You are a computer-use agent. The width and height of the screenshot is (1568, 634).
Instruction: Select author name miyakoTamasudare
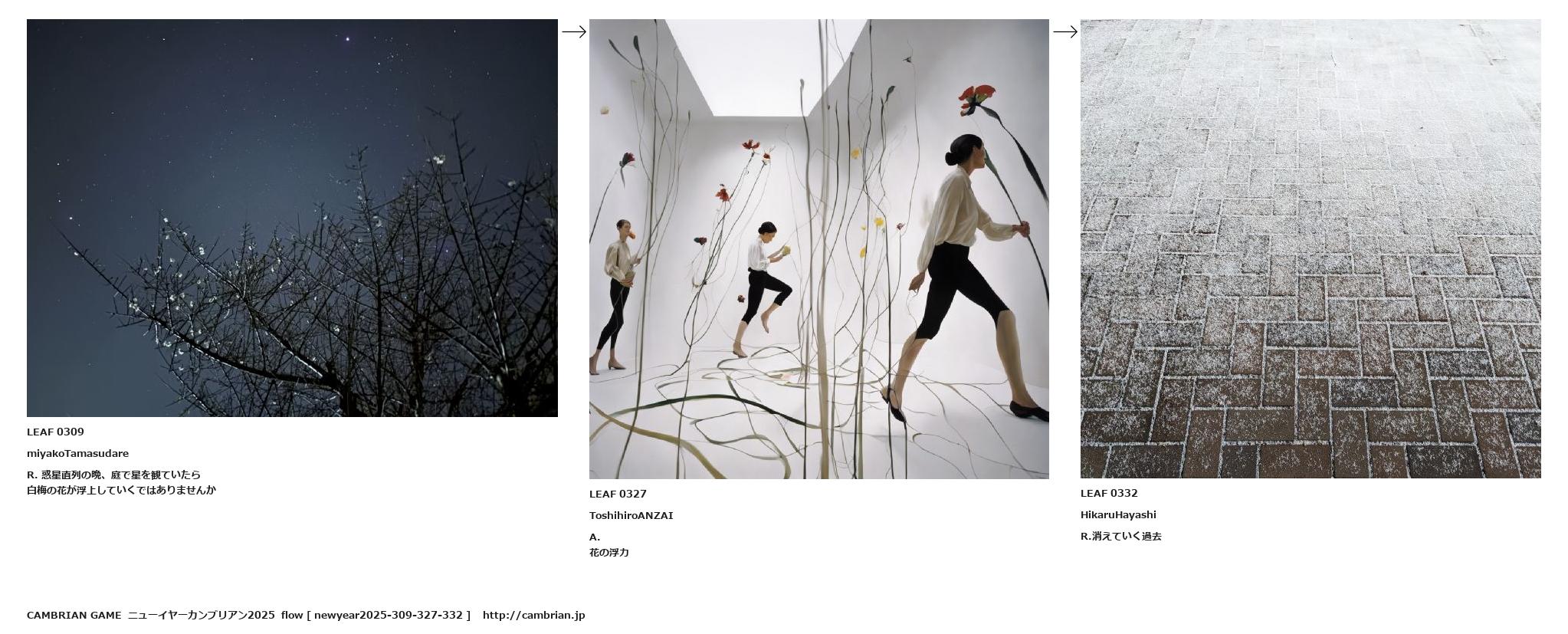pyautogui.click(x=77, y=453)
